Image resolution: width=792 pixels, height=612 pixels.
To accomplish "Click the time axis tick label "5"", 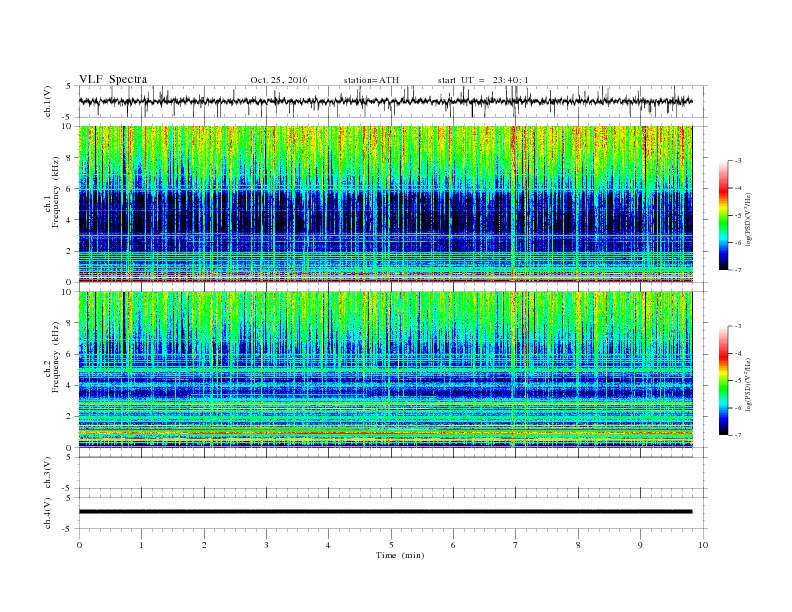I will pyautogui.click(x=391, y=545).
